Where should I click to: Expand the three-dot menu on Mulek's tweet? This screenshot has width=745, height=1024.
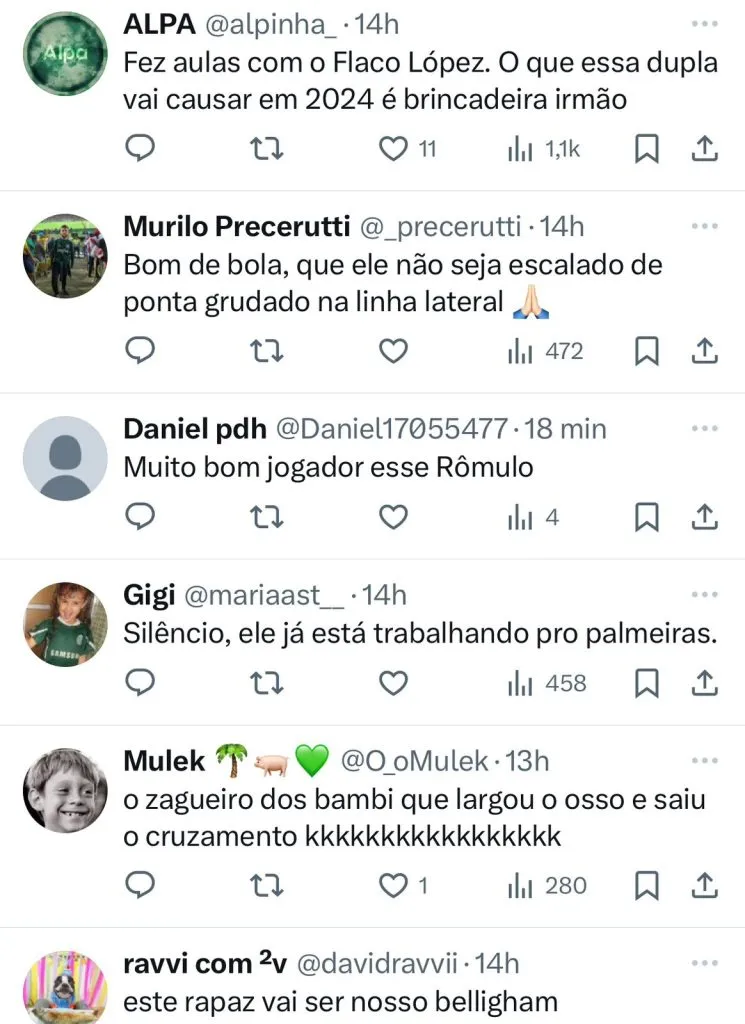click(x=704, y=760)
